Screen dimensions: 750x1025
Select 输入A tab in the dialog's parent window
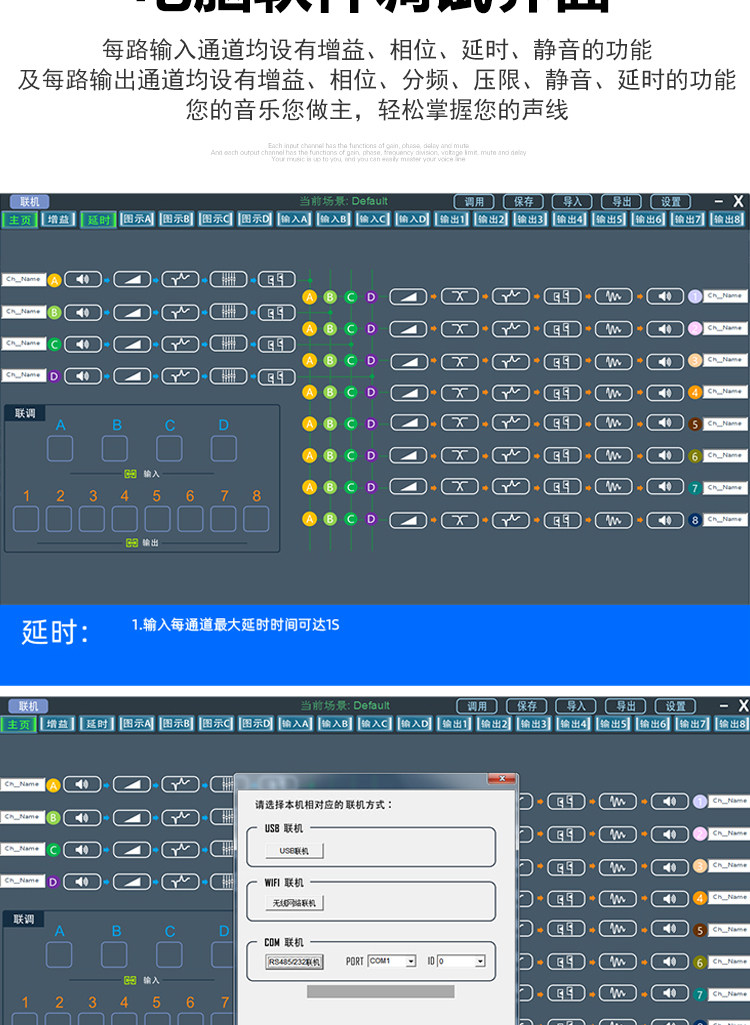[x=295, y=724]
